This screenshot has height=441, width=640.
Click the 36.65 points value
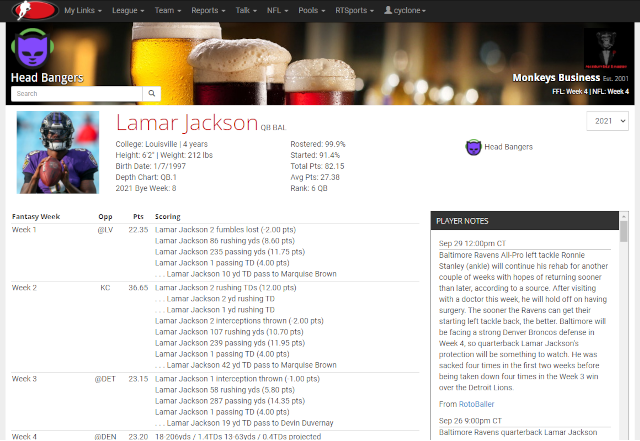[x=138, y=288]
